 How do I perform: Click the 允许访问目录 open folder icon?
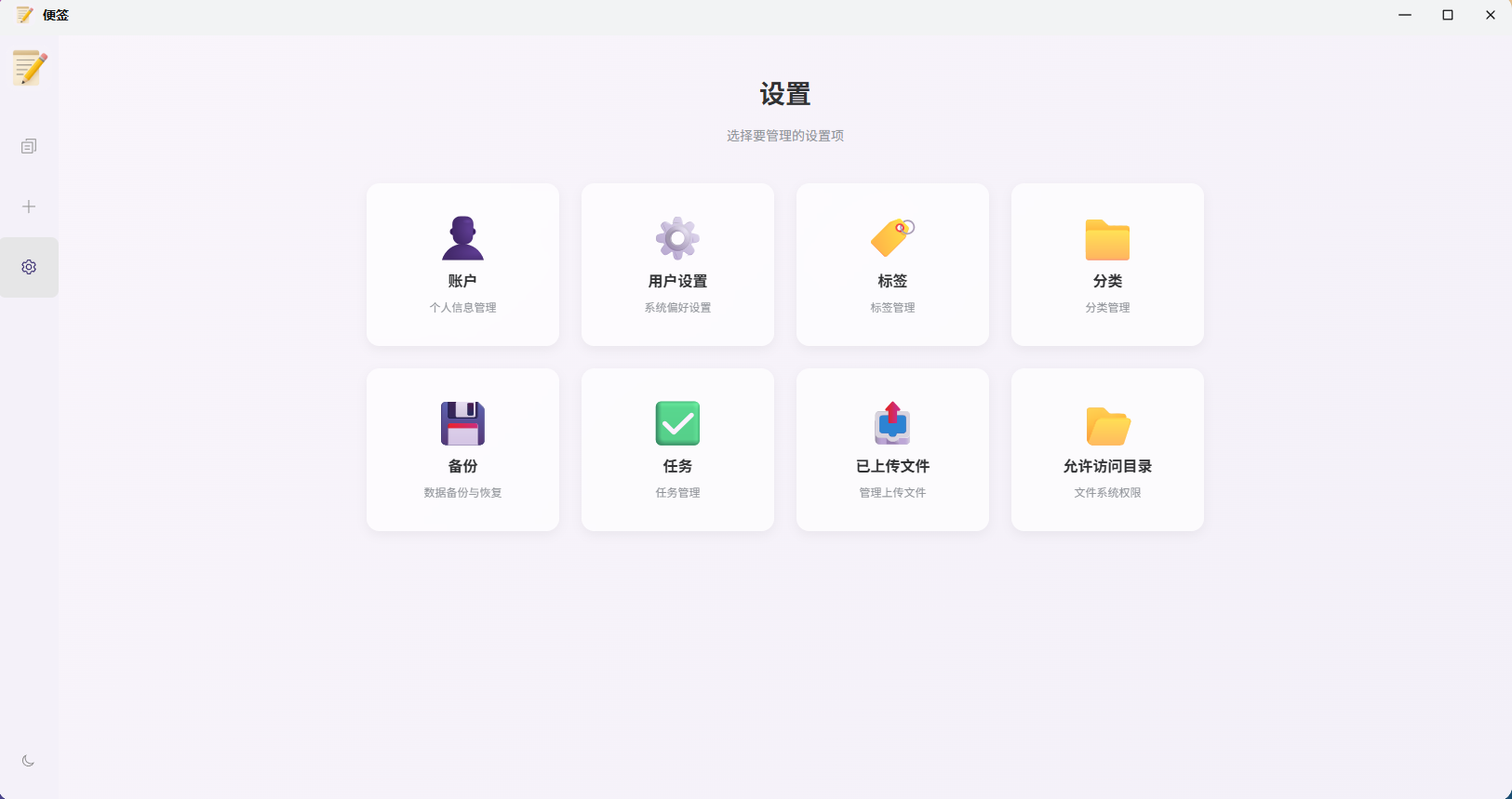click(1107, 425)
